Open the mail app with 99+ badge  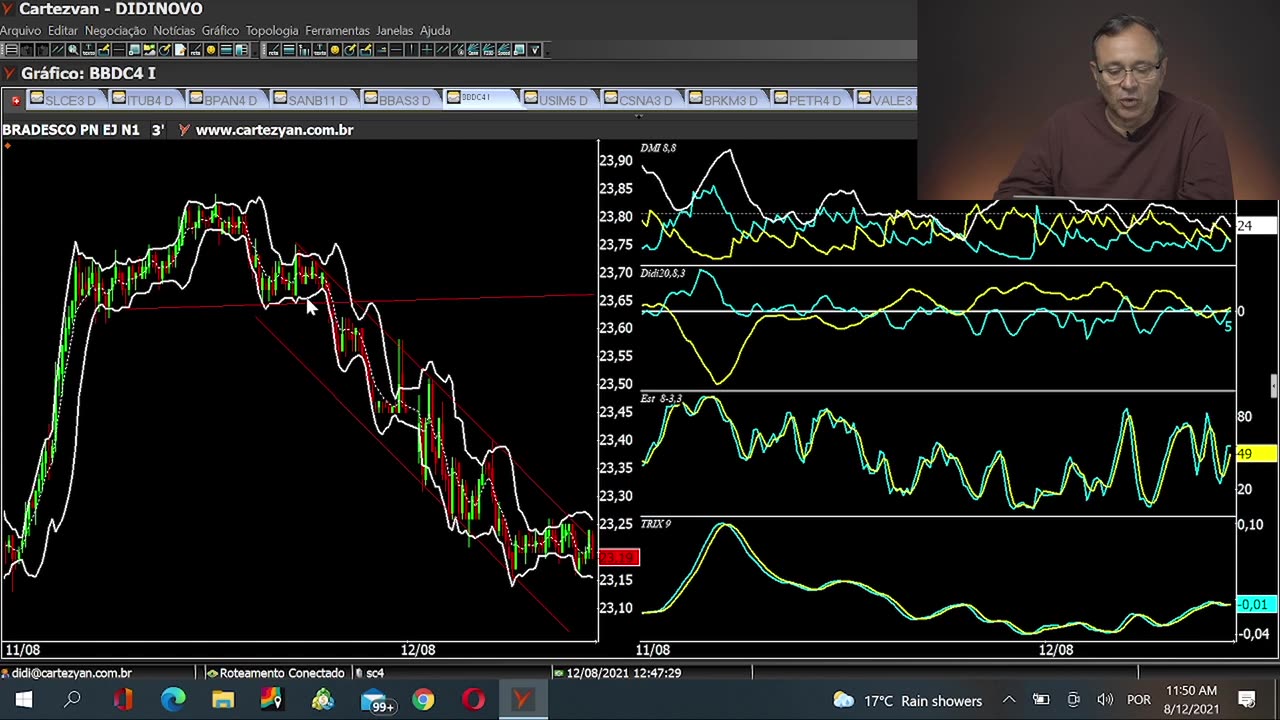376,701
